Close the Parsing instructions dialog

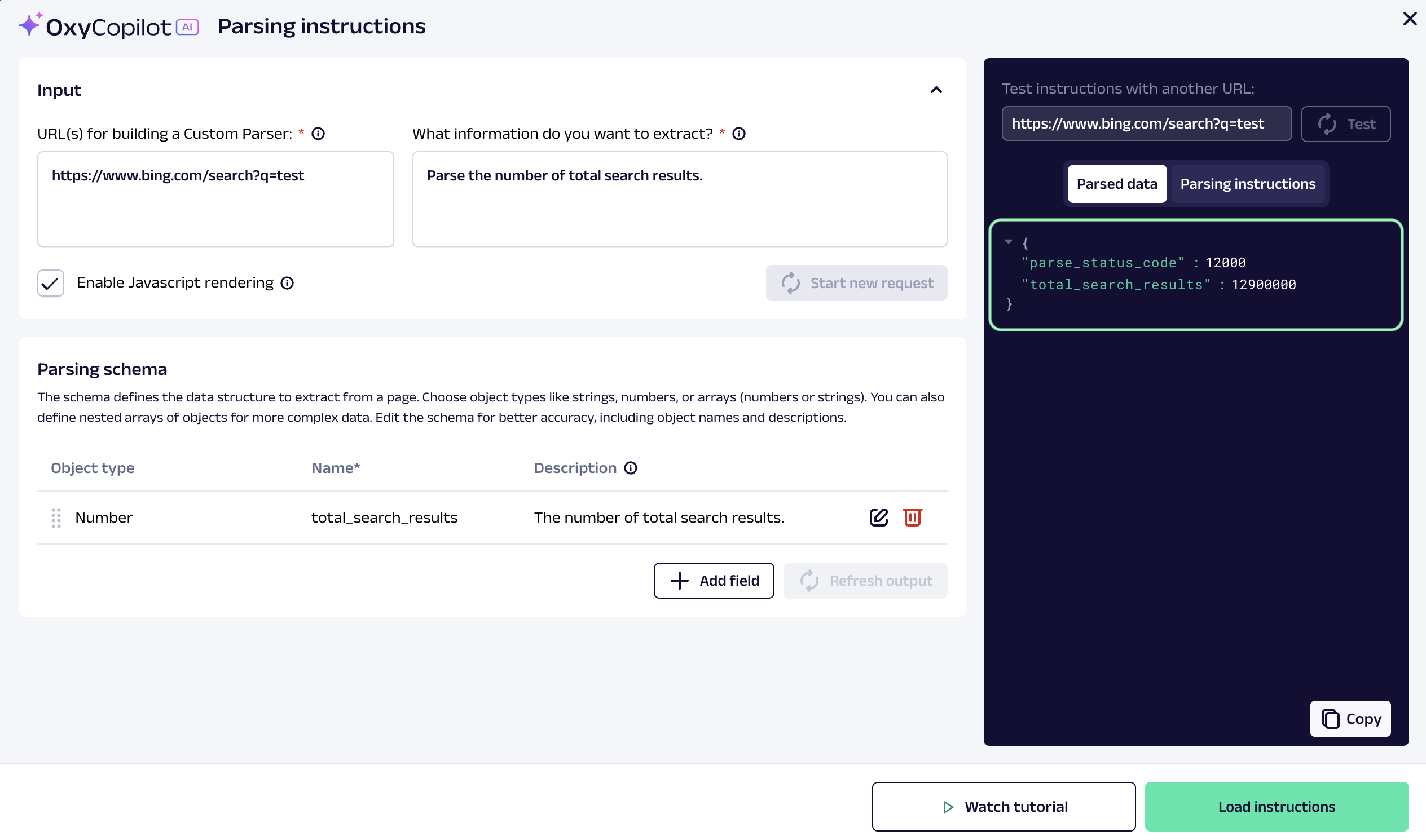click(x=1409, y=19)
